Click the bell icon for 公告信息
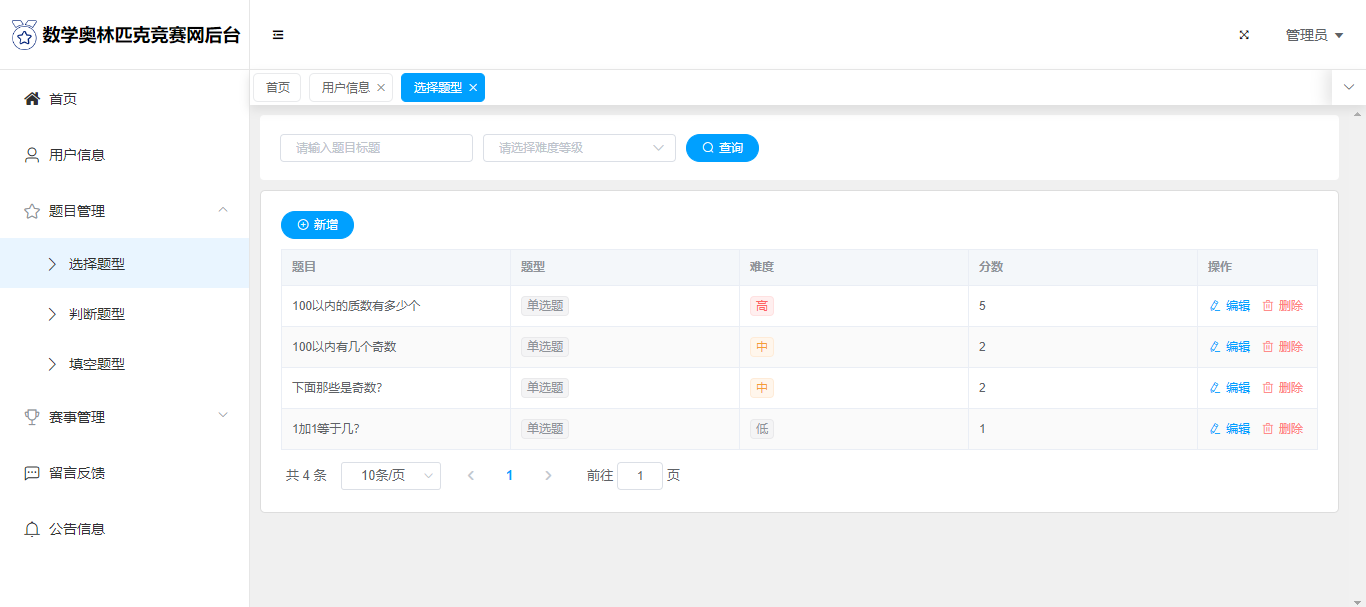Image resolution: width=1366 pixels, height=607 pixels. coord(32,529)
